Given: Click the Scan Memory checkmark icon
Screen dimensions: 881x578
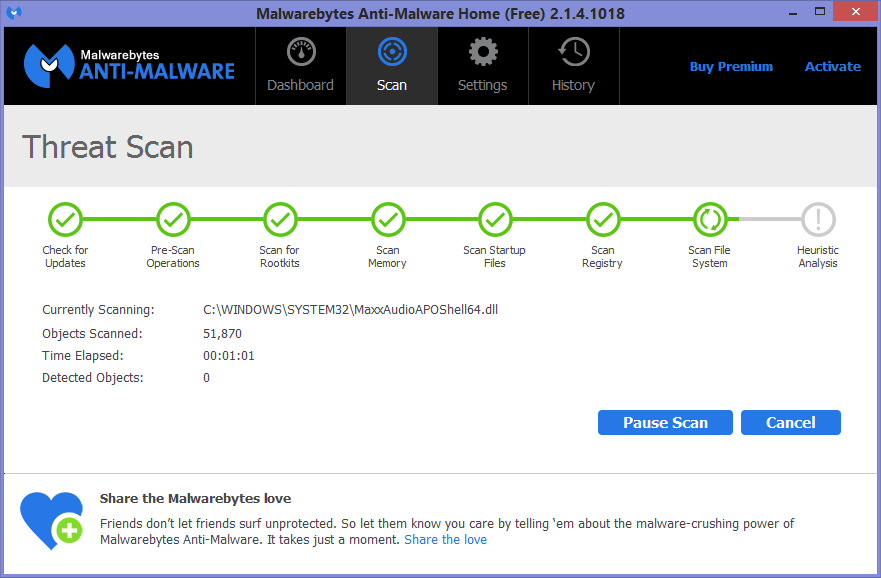Looking at the screenshot, I should click(x=388, y=220).
